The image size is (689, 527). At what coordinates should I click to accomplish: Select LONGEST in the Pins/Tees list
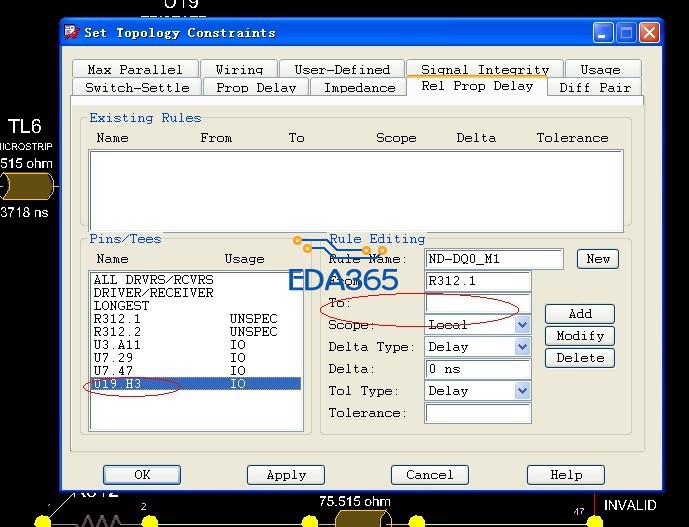pyautogui.click(x=196, y=305)
